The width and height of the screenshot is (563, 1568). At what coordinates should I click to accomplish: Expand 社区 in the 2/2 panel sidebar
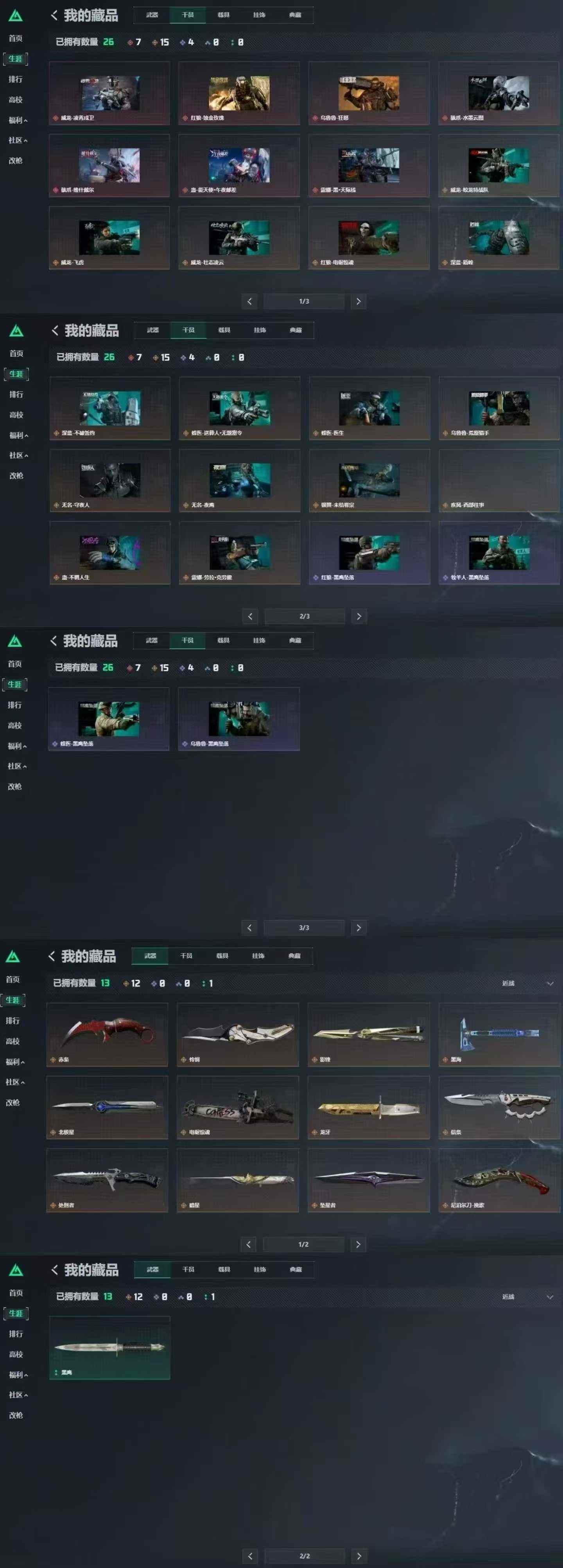point(18,1395)
